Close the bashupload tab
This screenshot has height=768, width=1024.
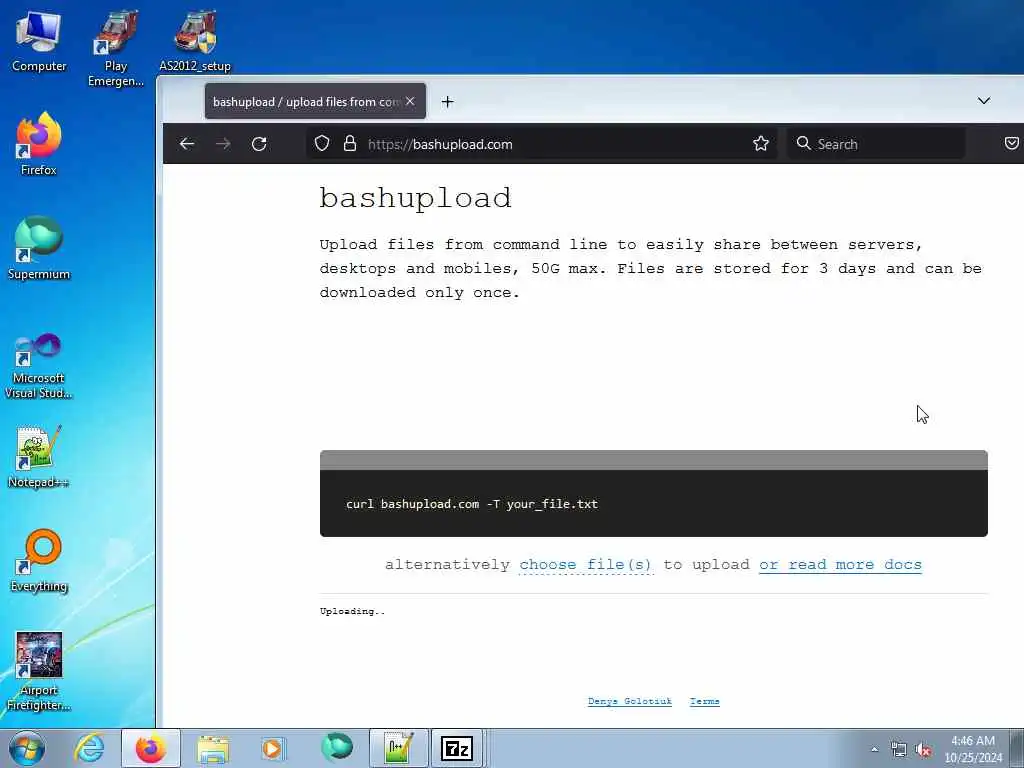coord(410,101)
